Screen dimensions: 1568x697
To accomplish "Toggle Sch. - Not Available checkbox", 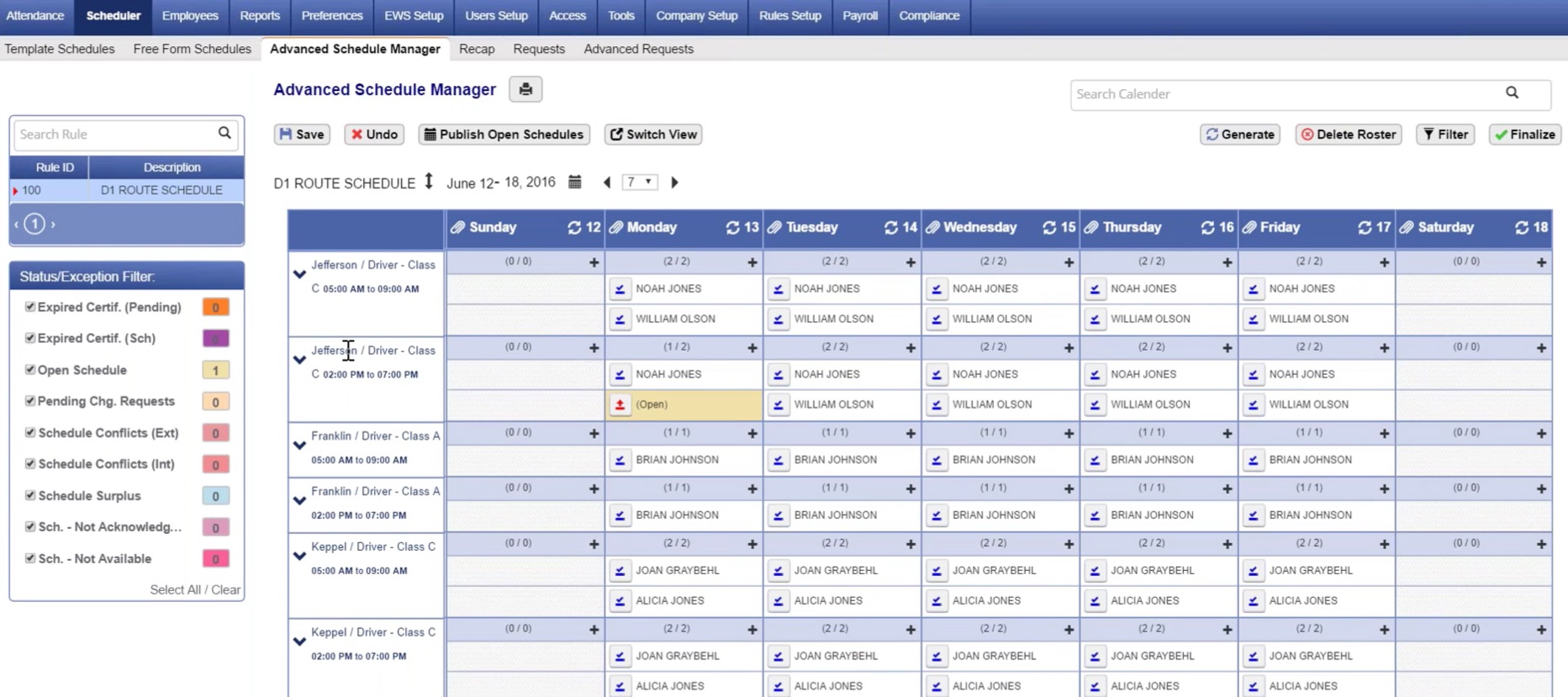I will (30, 557).
